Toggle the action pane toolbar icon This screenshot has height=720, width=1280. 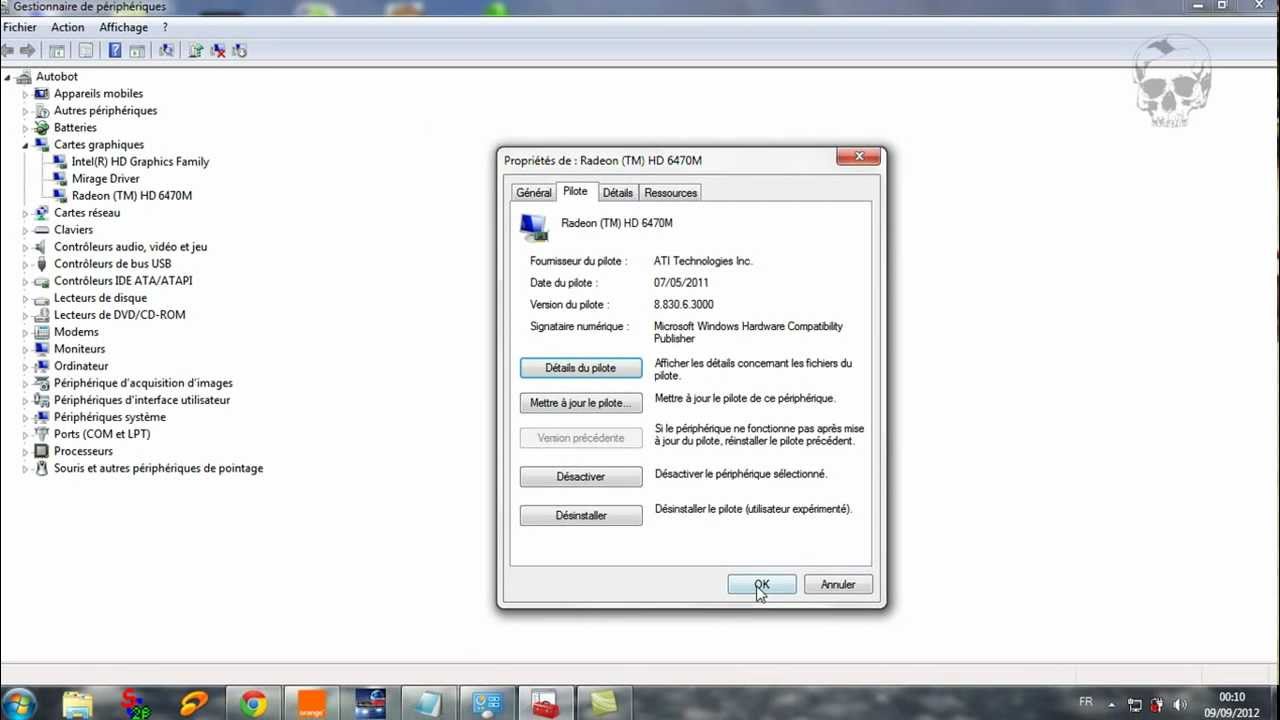pyautogui.click(x=137, y=50)
